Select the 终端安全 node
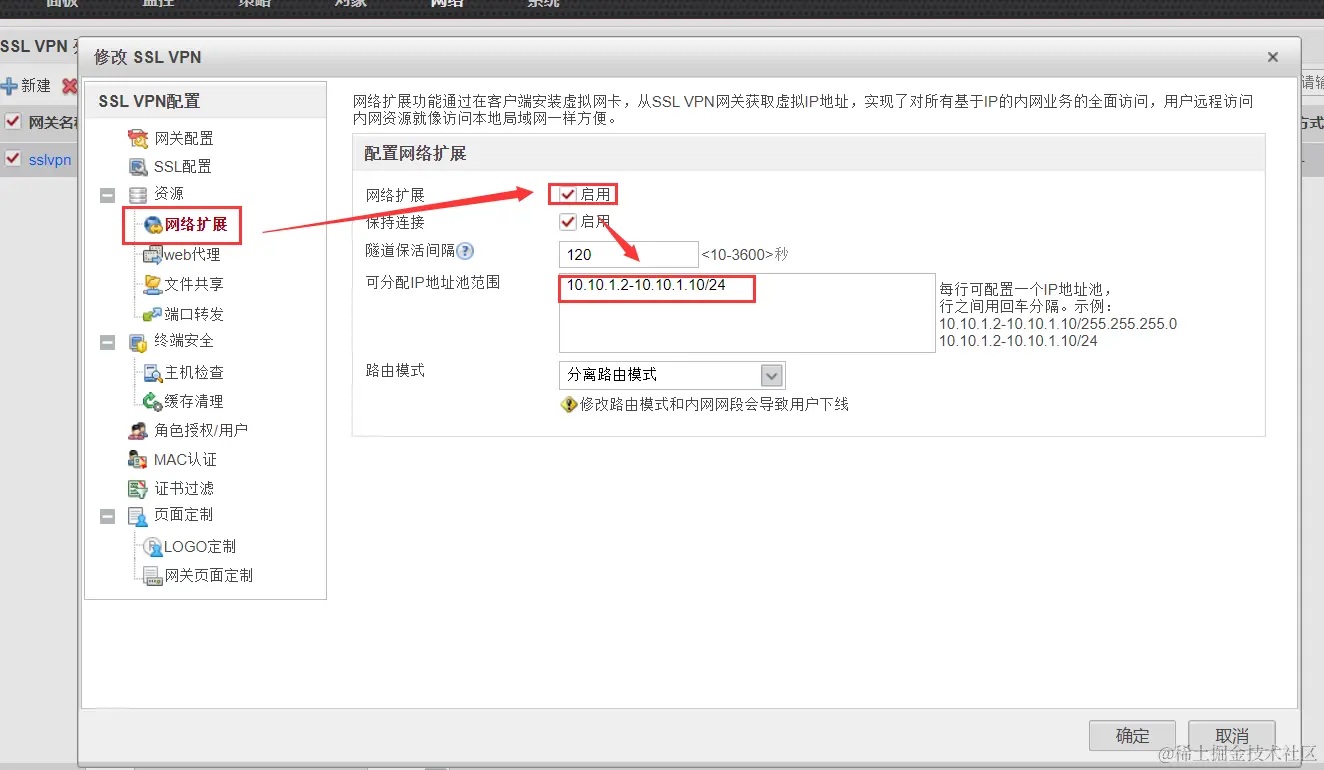 click(171, 341)
